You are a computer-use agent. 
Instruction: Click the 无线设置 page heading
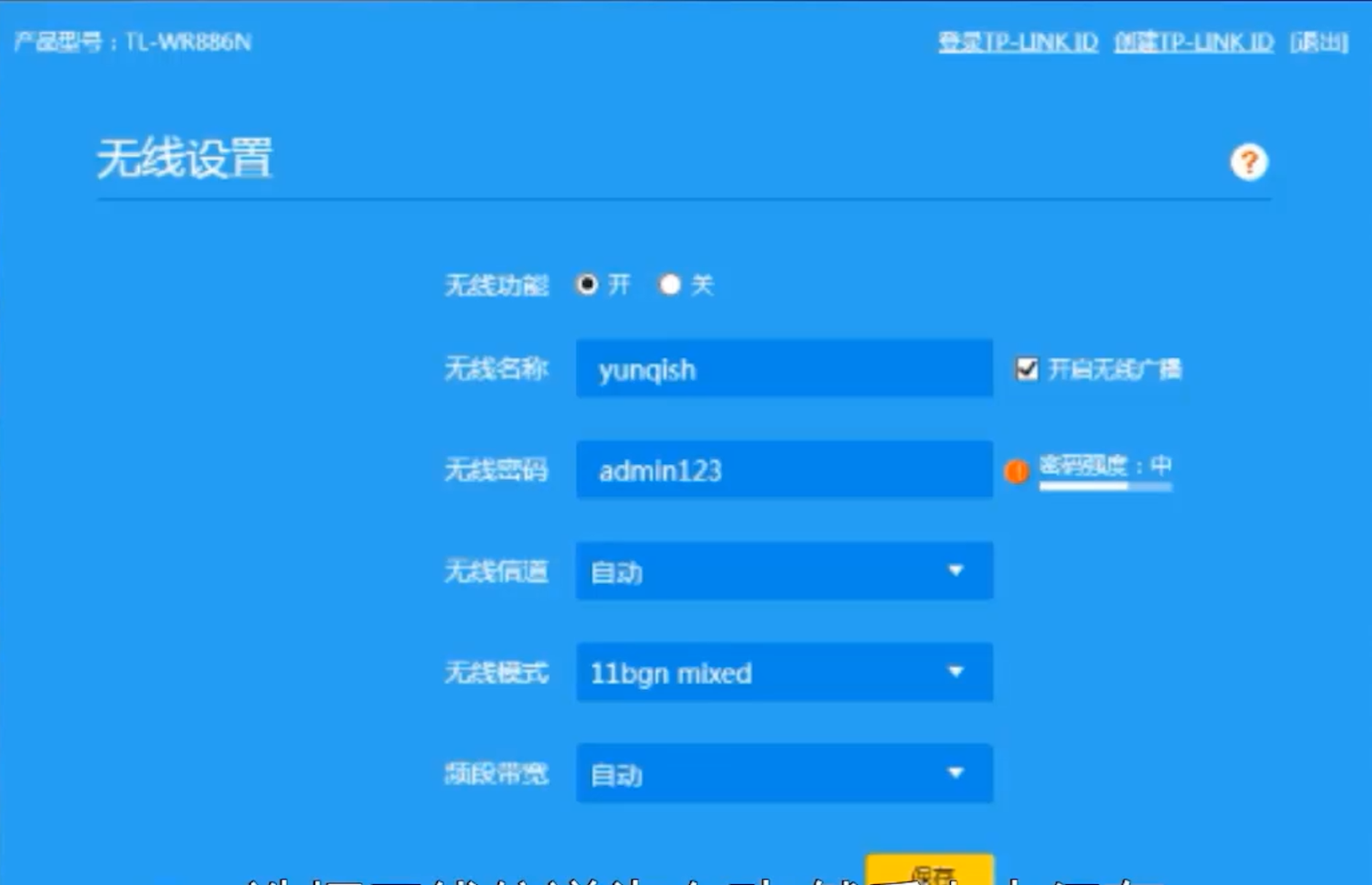coord(184,158)
